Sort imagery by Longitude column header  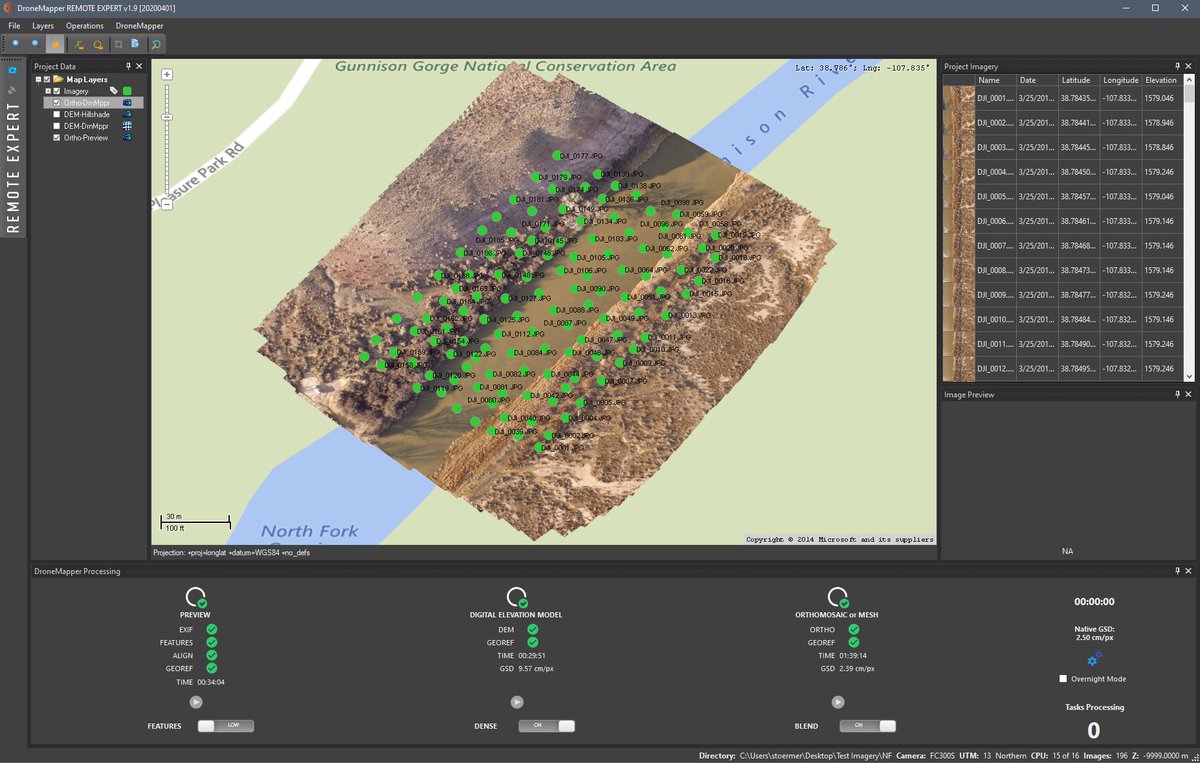tap(1122, 80)
